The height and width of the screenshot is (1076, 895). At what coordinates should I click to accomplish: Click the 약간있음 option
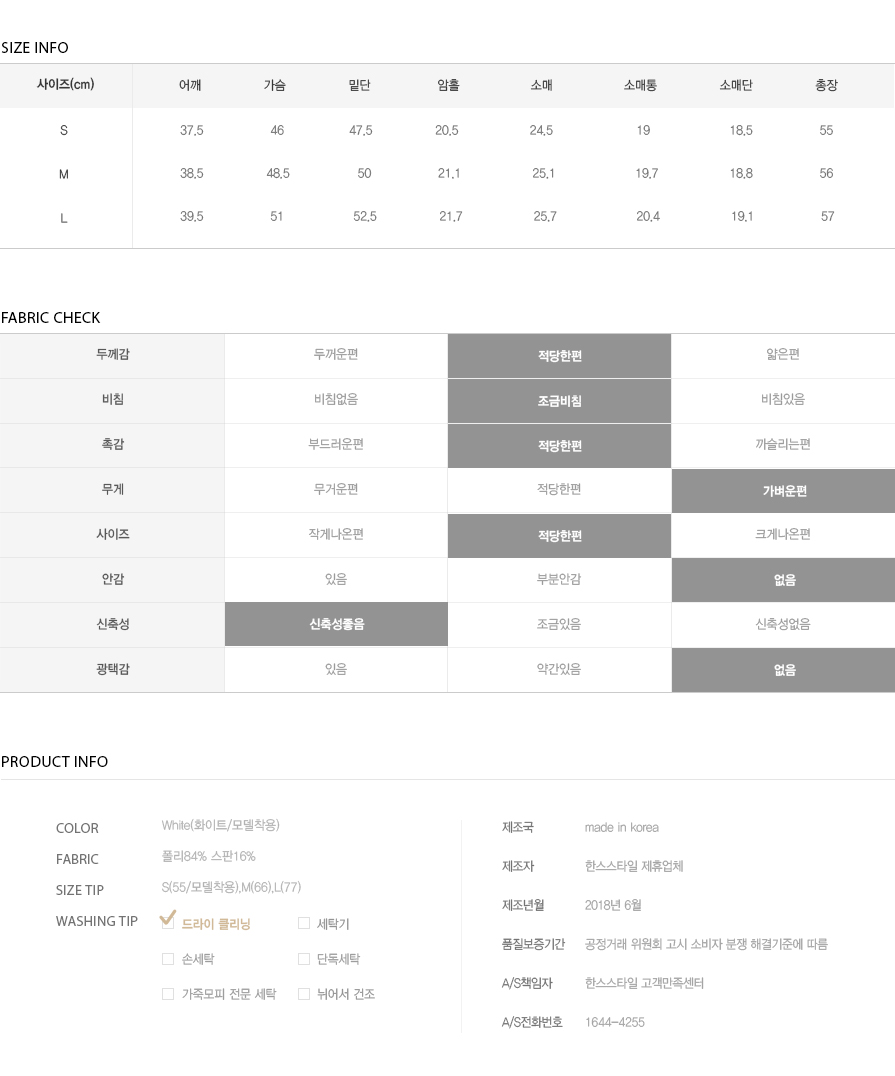tap(559, 669)
